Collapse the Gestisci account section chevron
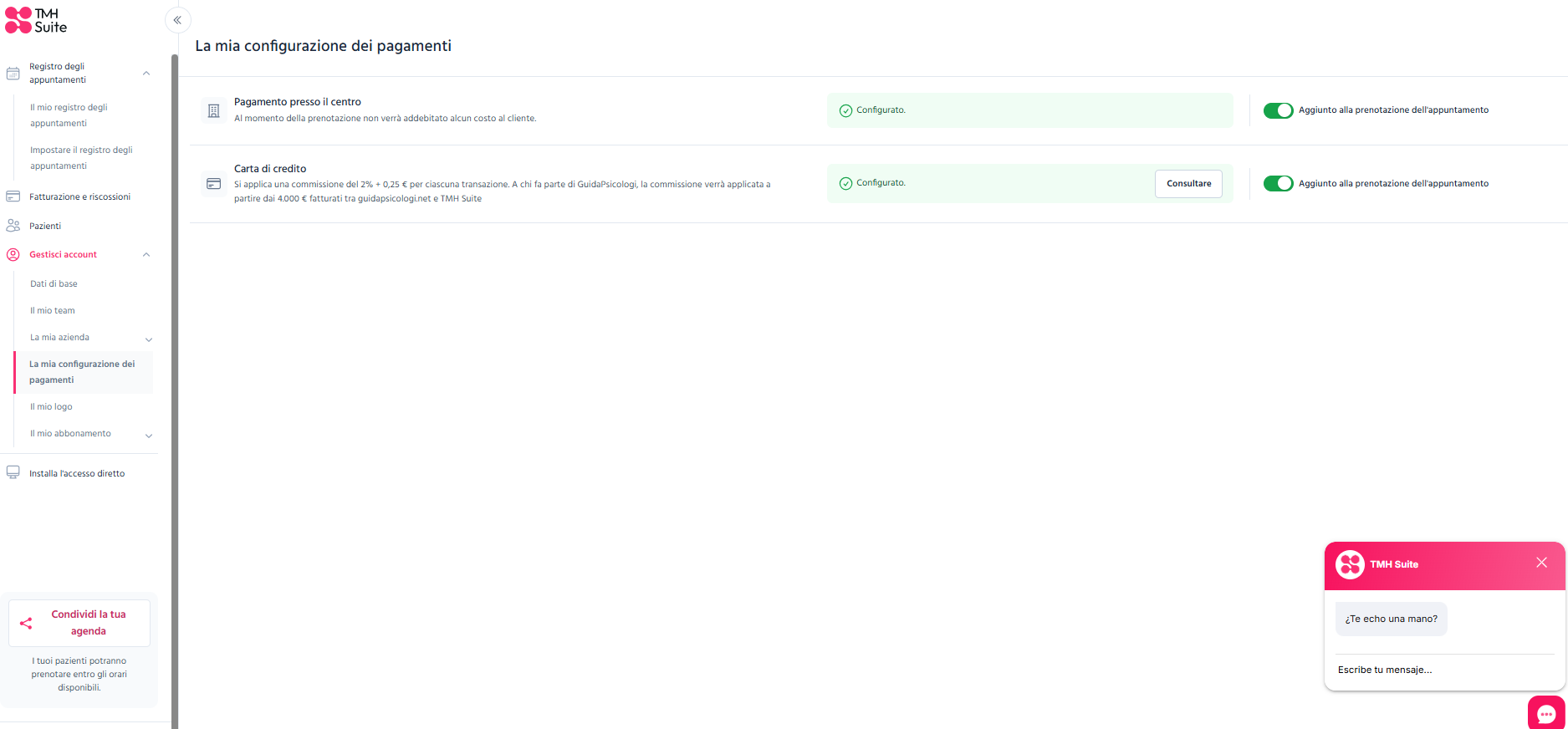 click(146, 255)
